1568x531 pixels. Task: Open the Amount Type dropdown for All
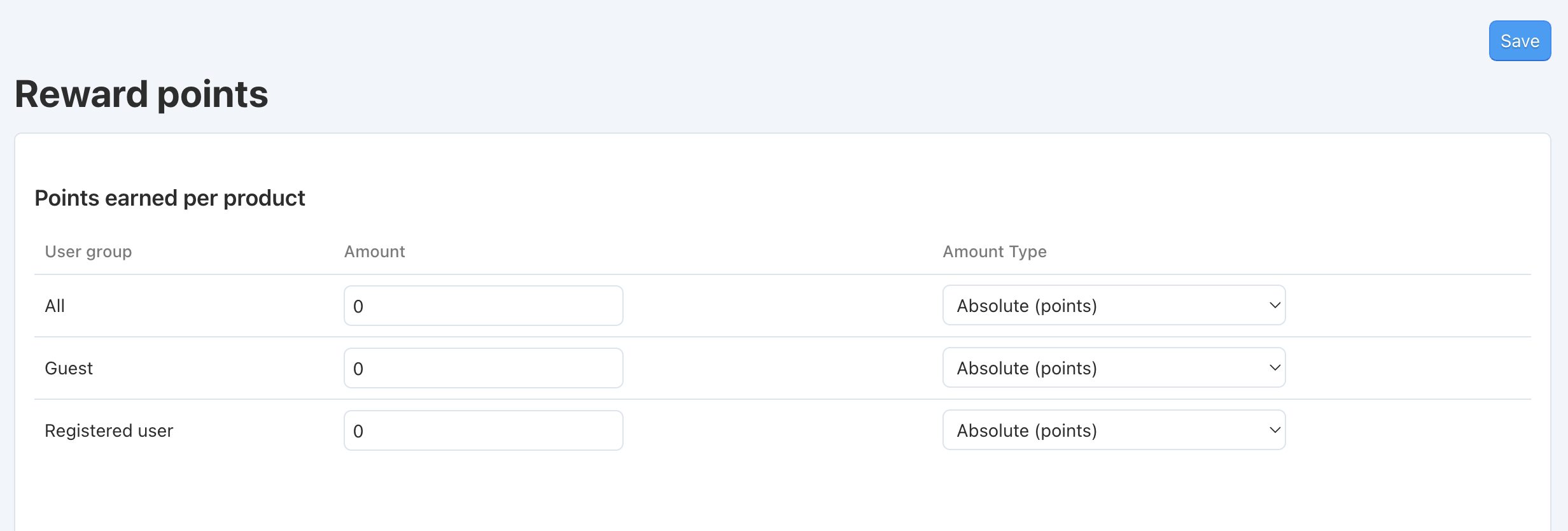click(1114, 305)
